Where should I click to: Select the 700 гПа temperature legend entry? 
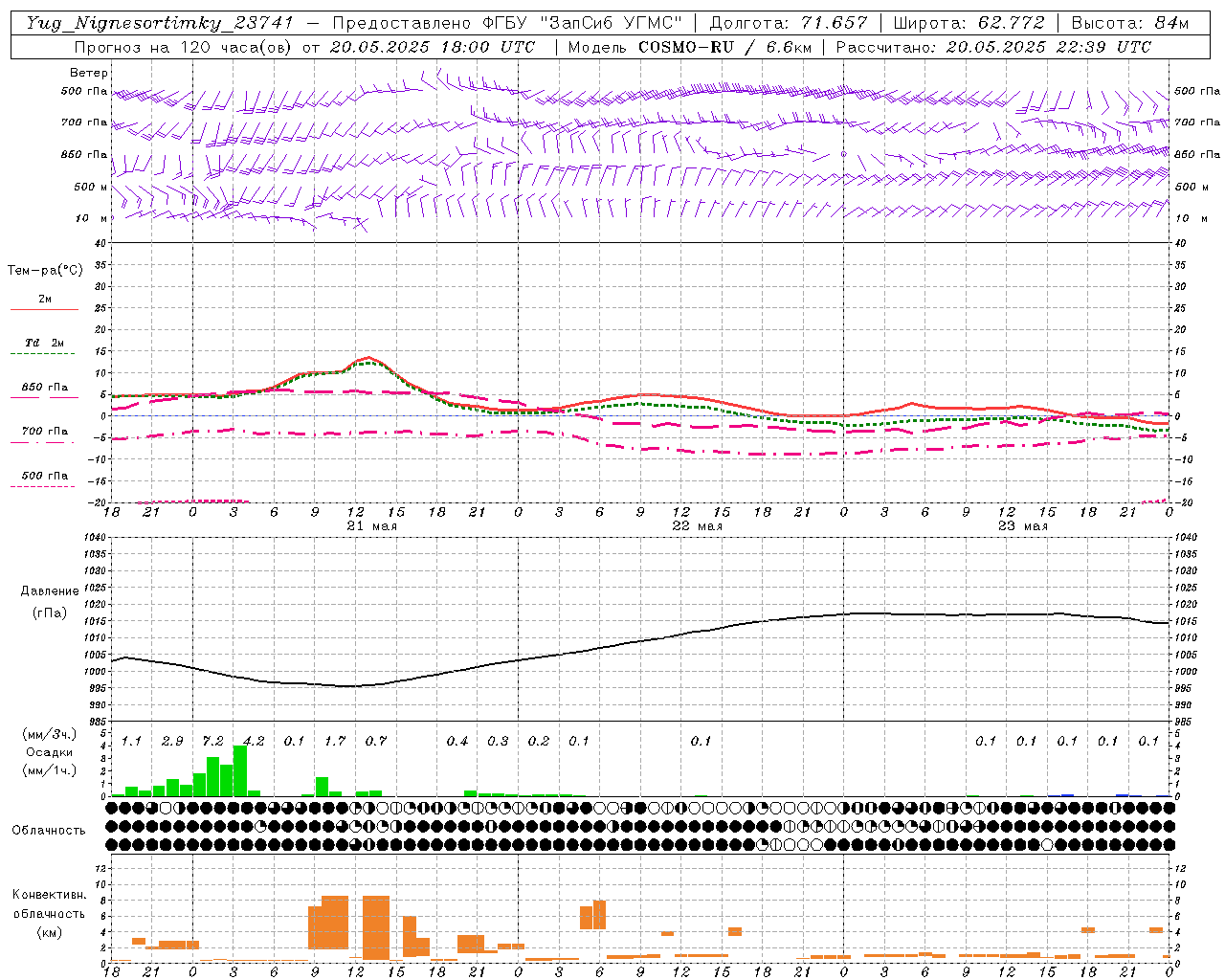pyautogui.click(x=44, y=432)
